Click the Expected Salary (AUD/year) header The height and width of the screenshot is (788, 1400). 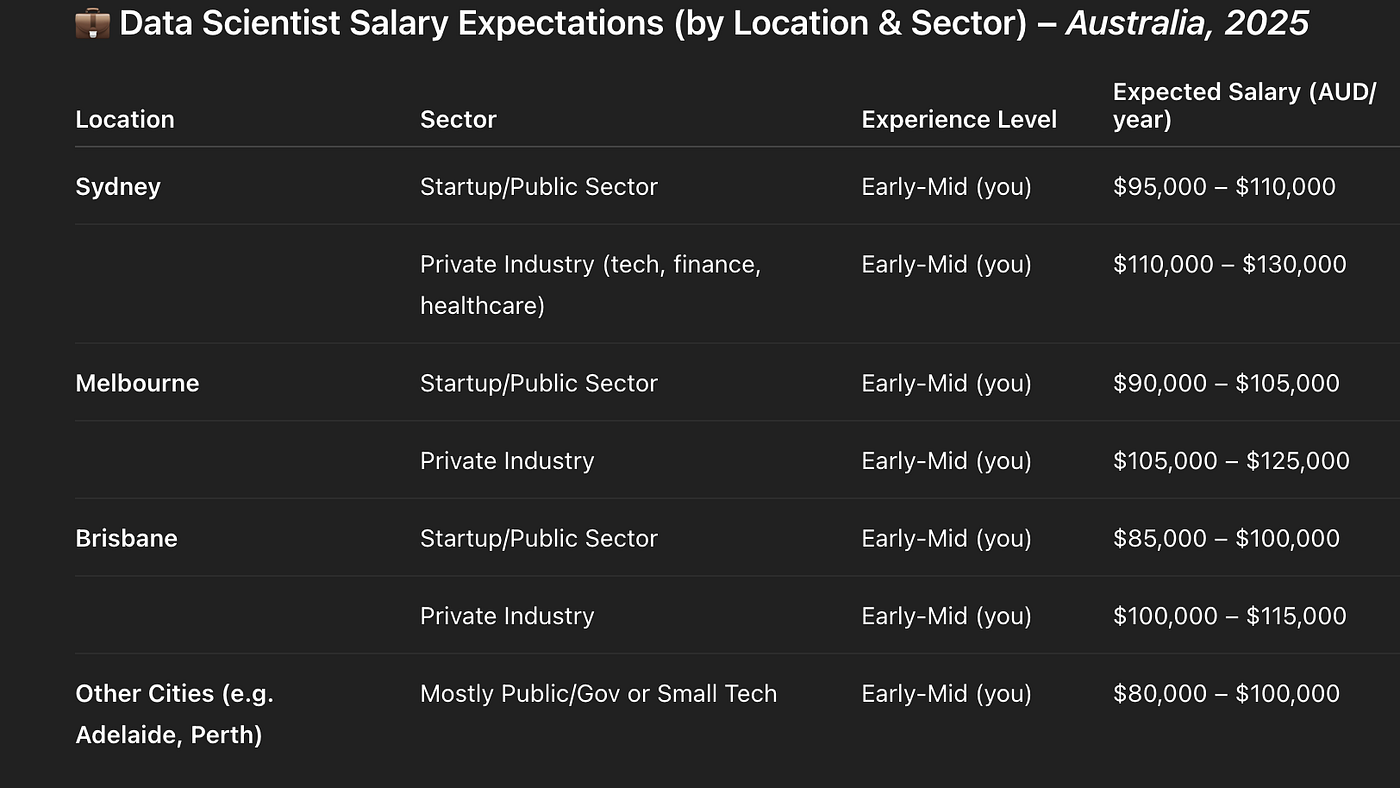tap(1244, 106)
